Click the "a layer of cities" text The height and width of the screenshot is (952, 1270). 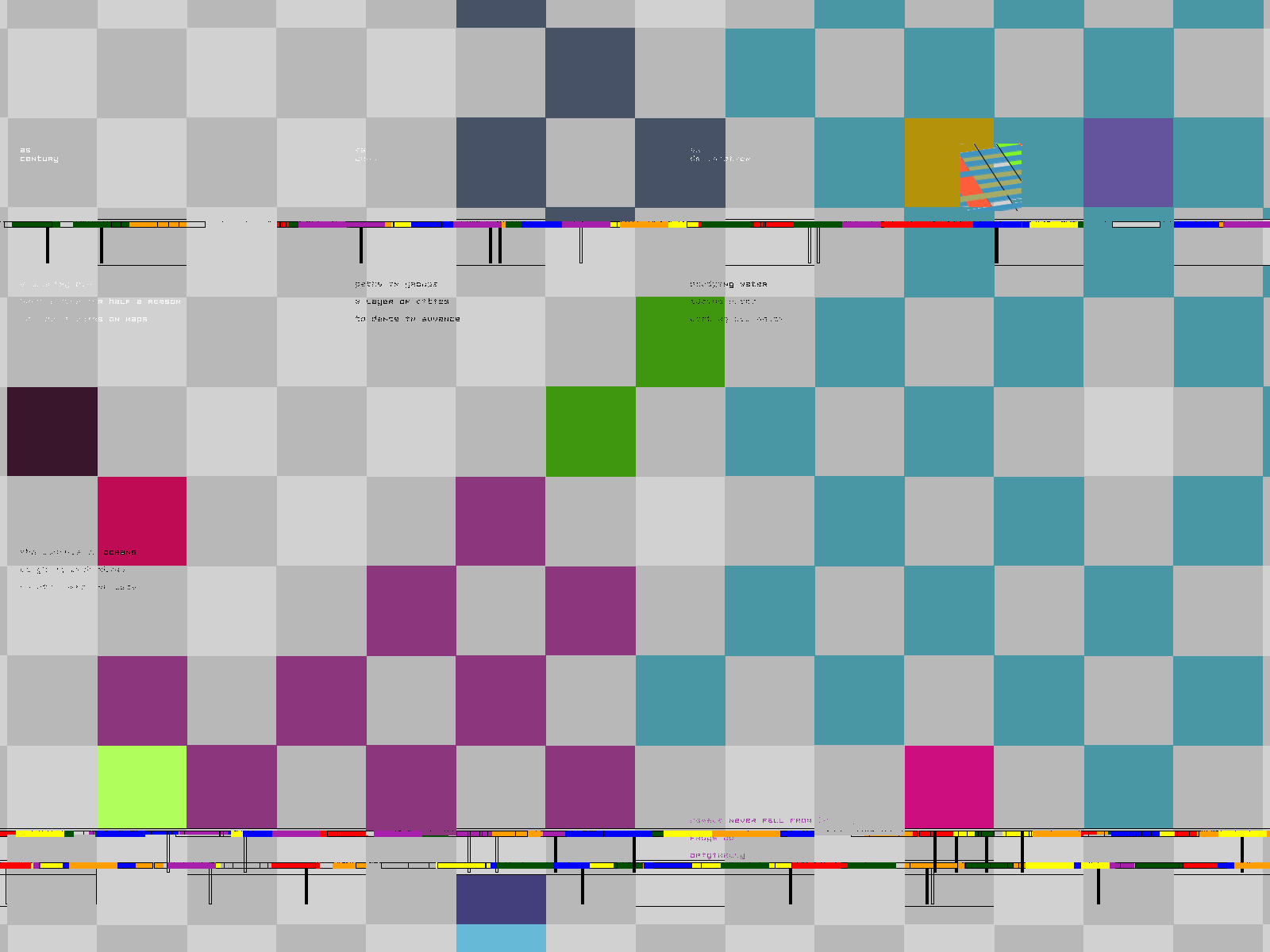(x=402, y=301)
